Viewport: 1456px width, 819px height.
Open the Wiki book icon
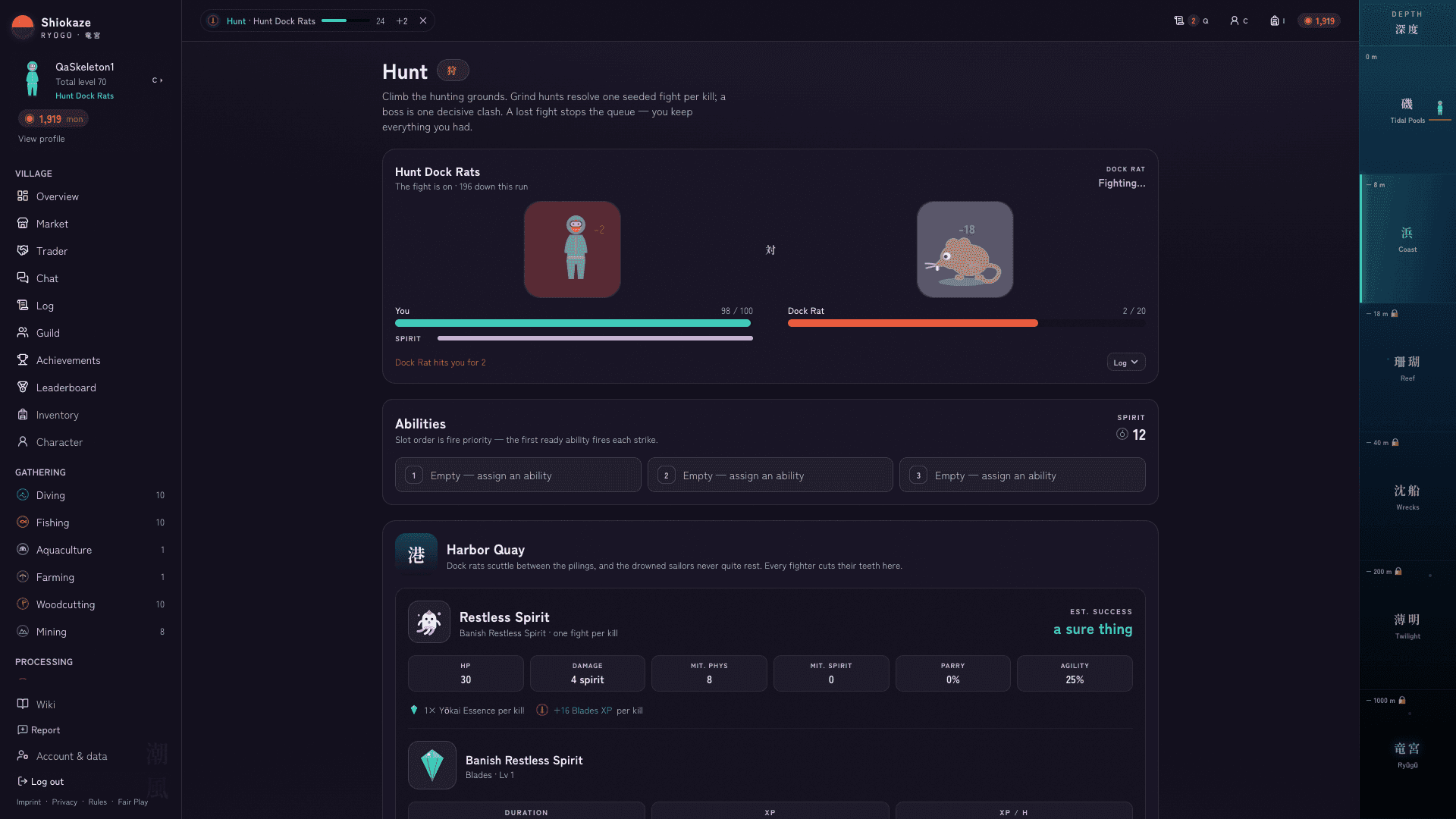pyautogui.click(x=23, y=704)
